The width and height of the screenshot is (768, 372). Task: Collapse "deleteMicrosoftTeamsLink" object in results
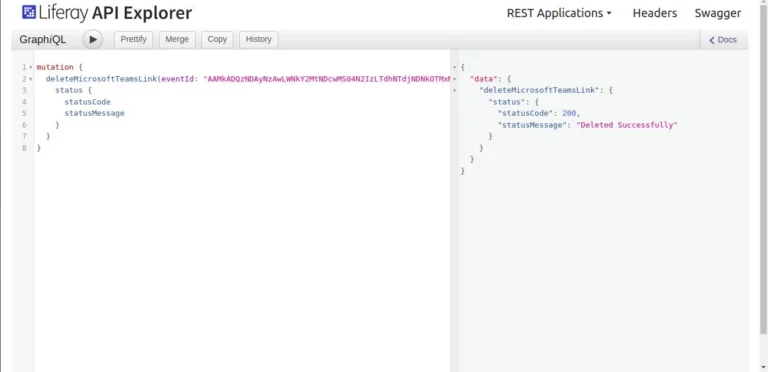(455, 91)
